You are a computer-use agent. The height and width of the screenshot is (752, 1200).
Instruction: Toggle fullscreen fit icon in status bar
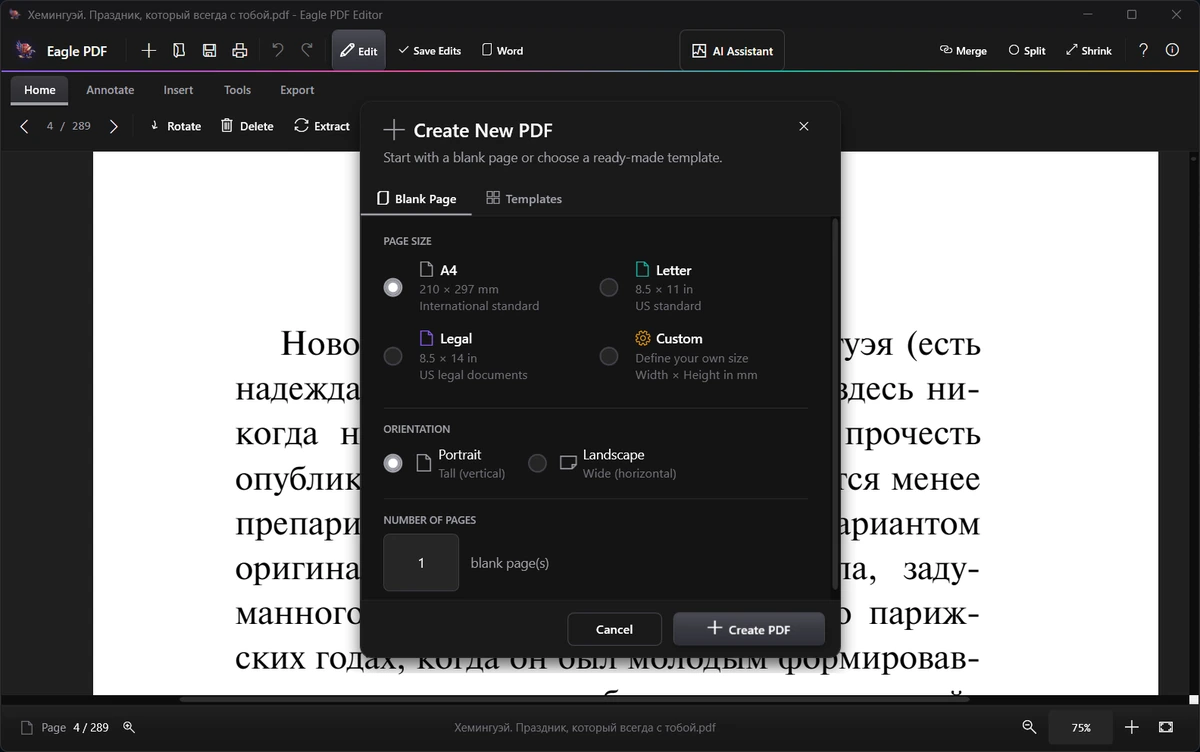click(1166, 727)
